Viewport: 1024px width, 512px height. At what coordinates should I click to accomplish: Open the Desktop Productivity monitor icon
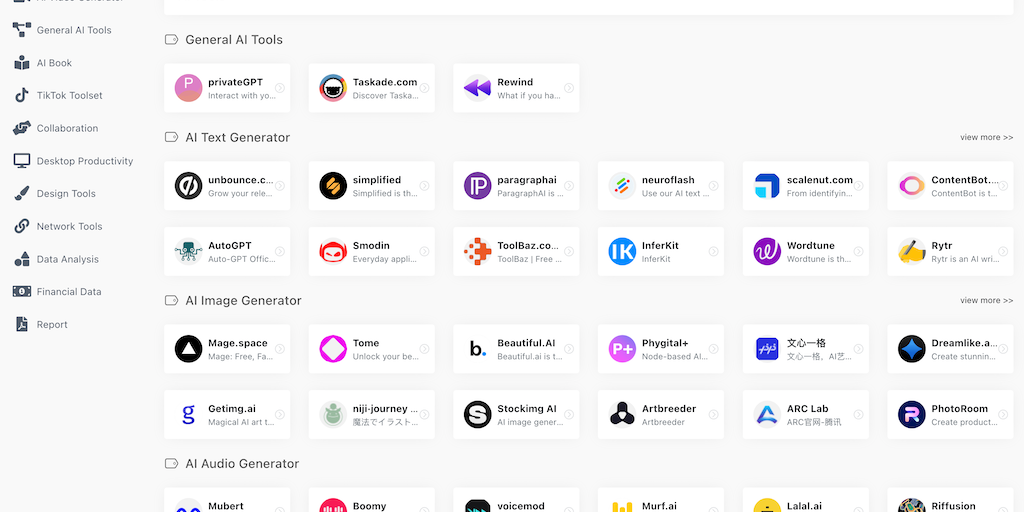pos(22,161)
